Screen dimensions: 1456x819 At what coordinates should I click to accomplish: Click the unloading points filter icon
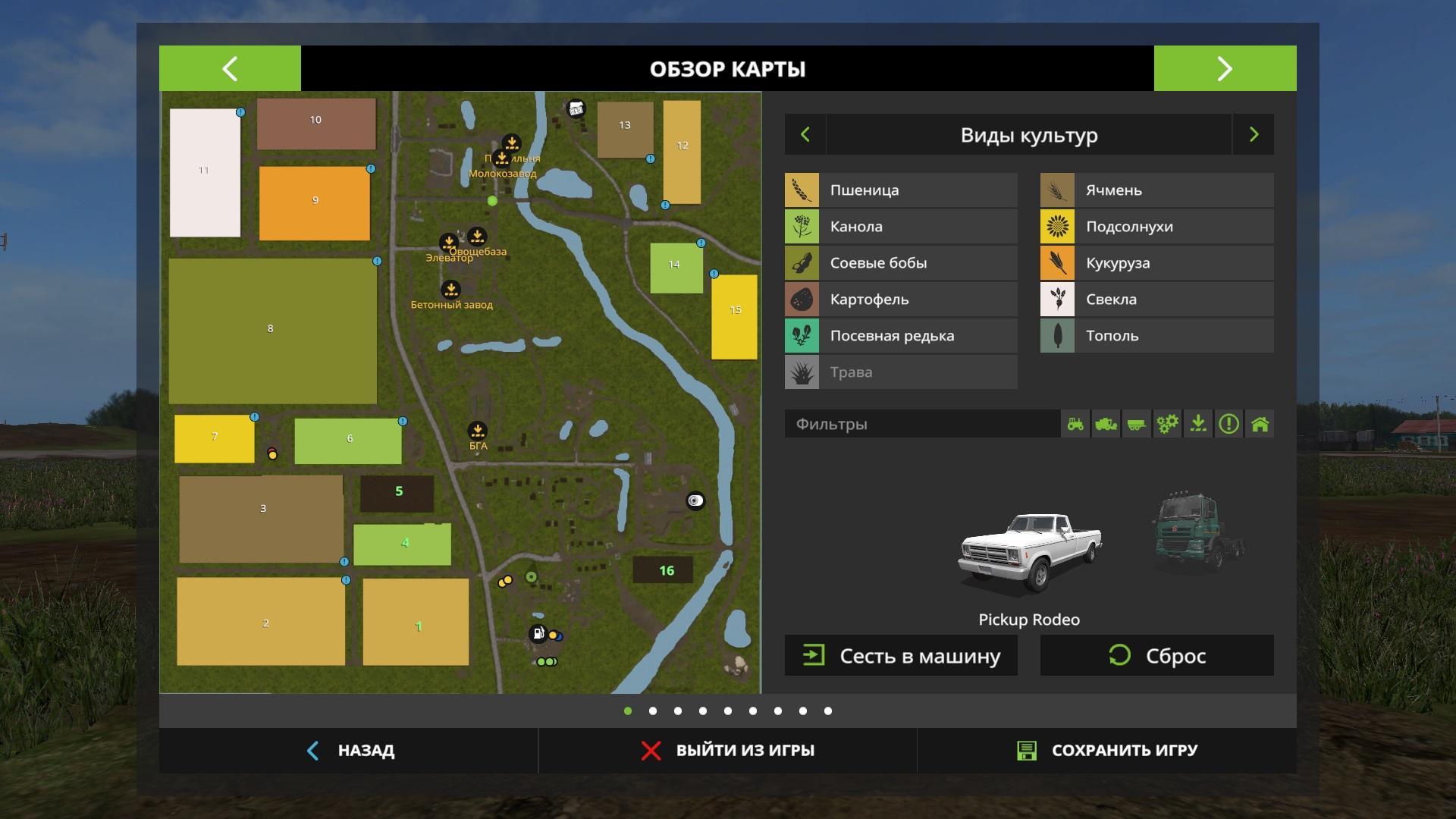coord(1198,424)
